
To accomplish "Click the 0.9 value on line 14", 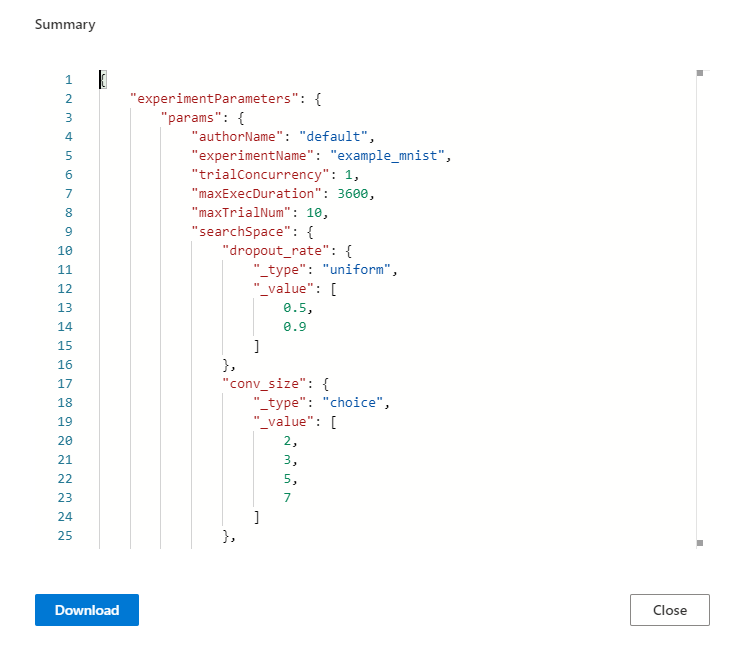I will (x=295, y=327).
